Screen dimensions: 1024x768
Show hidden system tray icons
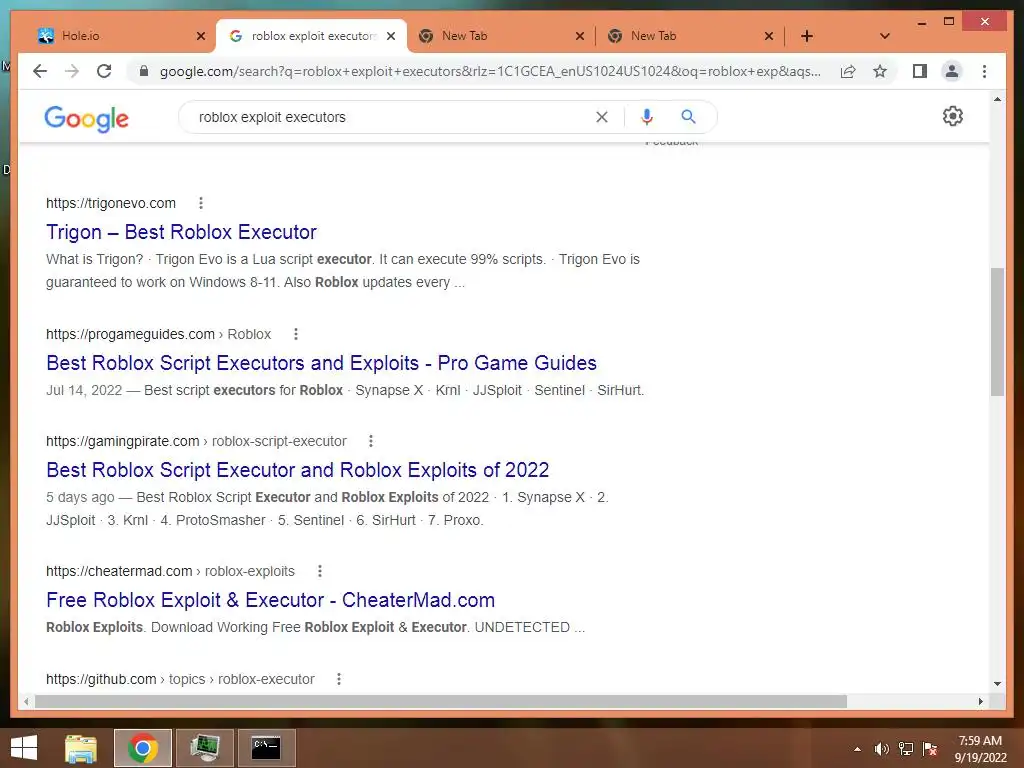(x=857, y=749)
